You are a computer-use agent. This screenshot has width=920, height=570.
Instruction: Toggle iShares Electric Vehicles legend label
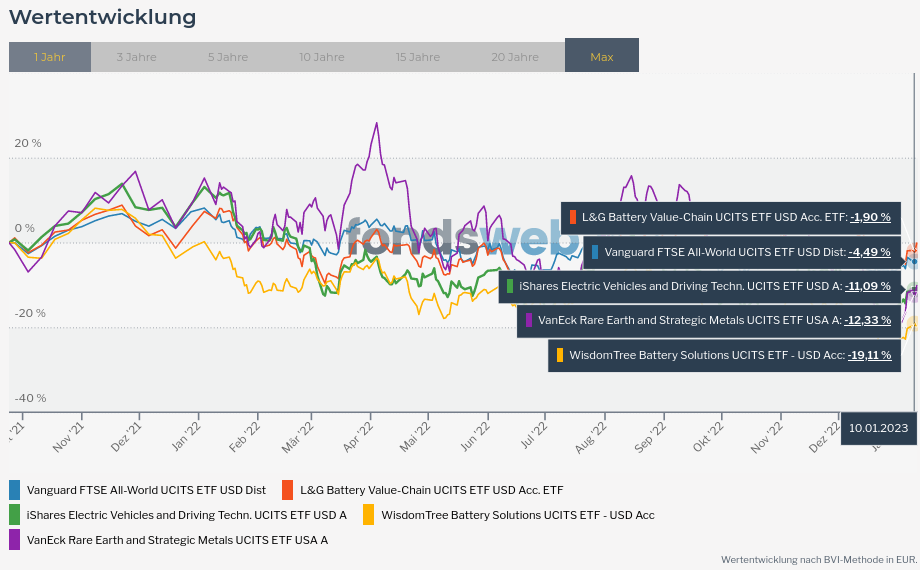186,515
